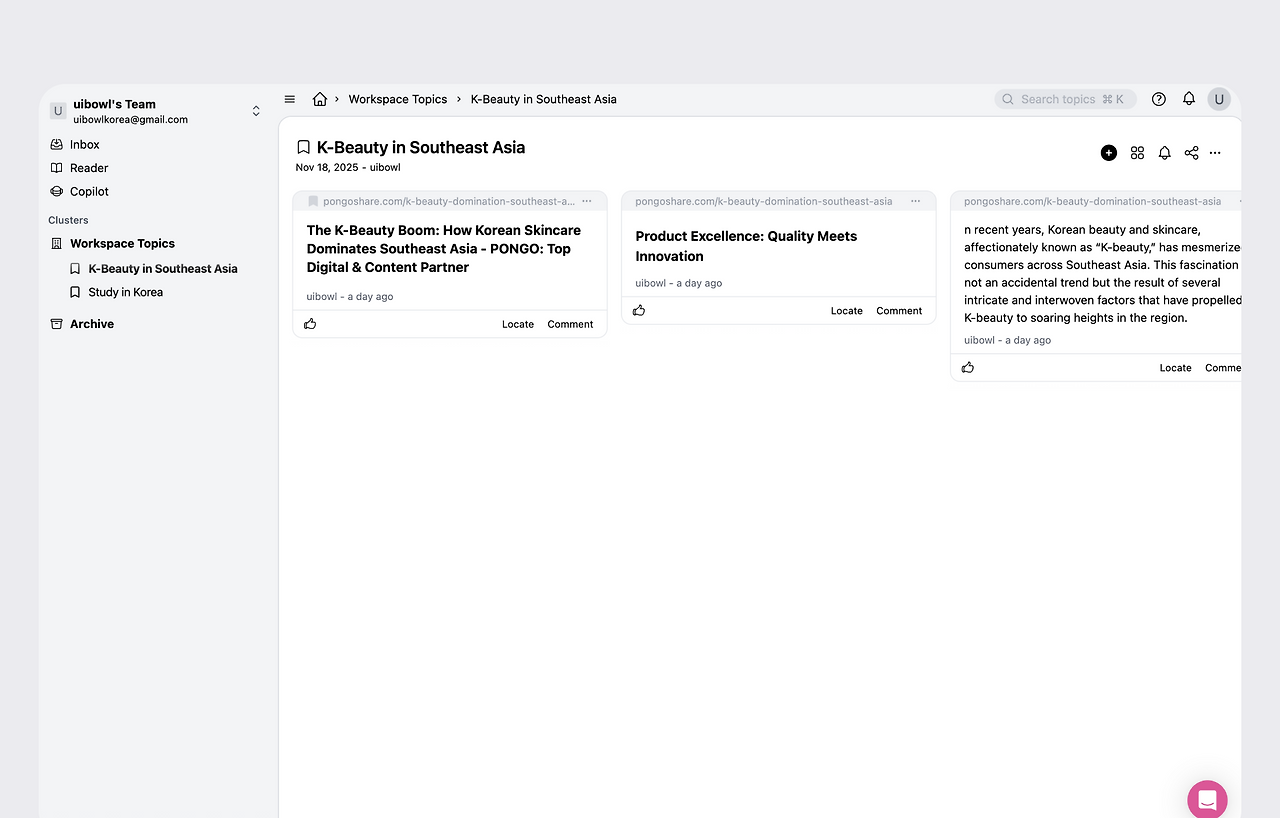Screen dimensions: 1280x818
Task: Like the Product Excellence card
Action: click(639, 311)
